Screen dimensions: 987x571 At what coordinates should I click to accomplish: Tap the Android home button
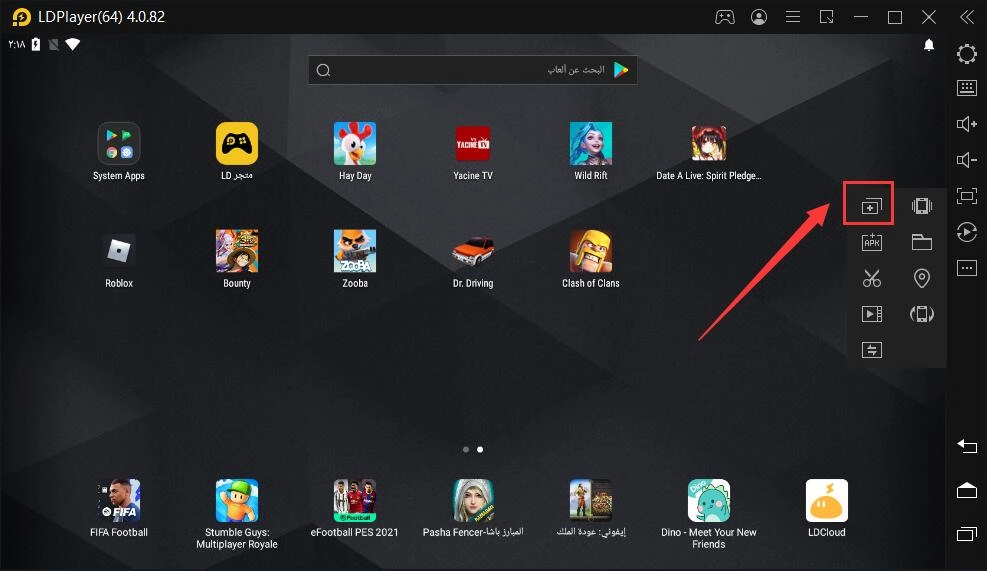tap(967, 490)
